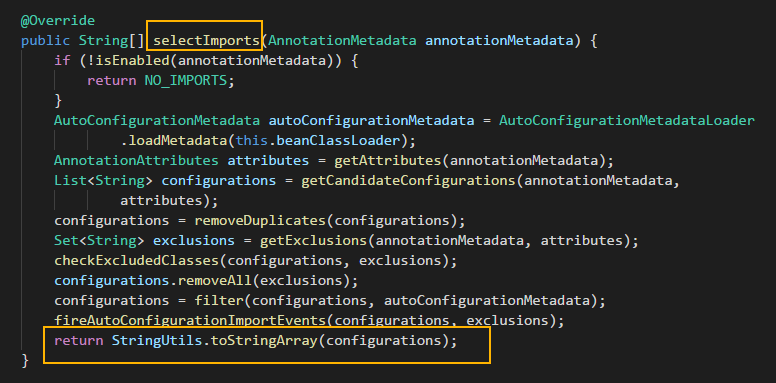Click the removeDuplicates method call
Viewport: 776px width, 383px height.
(260, 221)
